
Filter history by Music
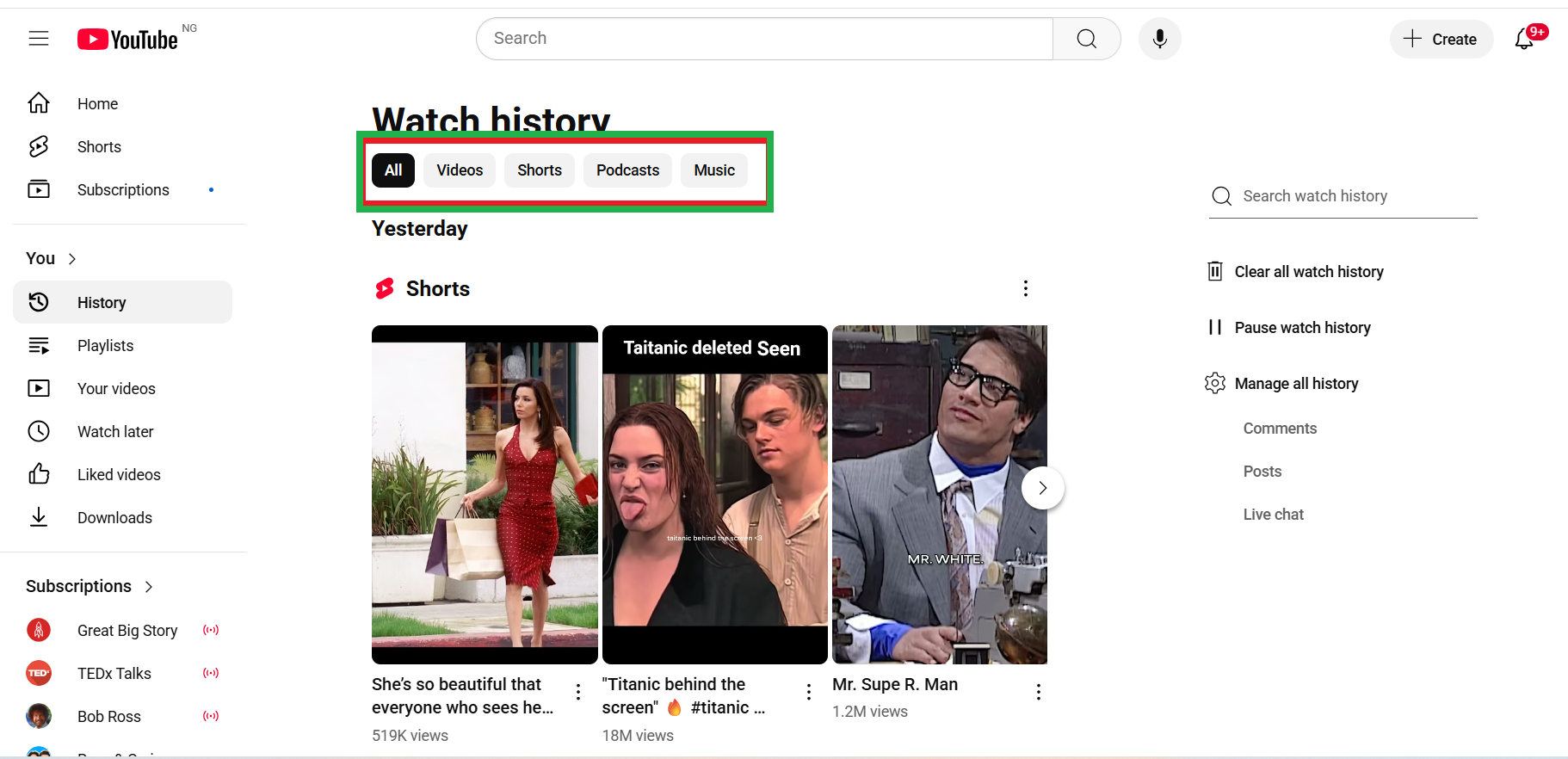coord(714,170)
